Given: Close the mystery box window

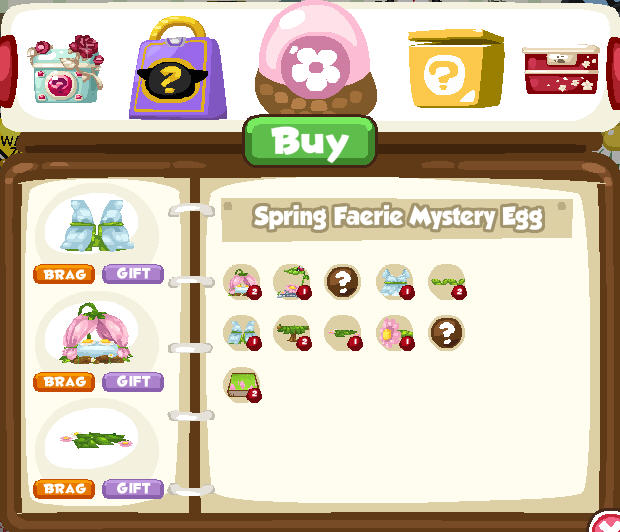Looking at the screenshot, I should tap(606, 523).
